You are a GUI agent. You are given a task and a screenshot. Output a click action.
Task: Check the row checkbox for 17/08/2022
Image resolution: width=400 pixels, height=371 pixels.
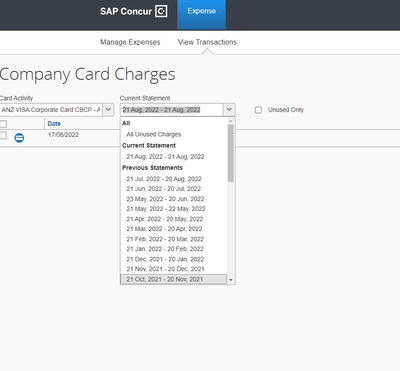[3, 135]
